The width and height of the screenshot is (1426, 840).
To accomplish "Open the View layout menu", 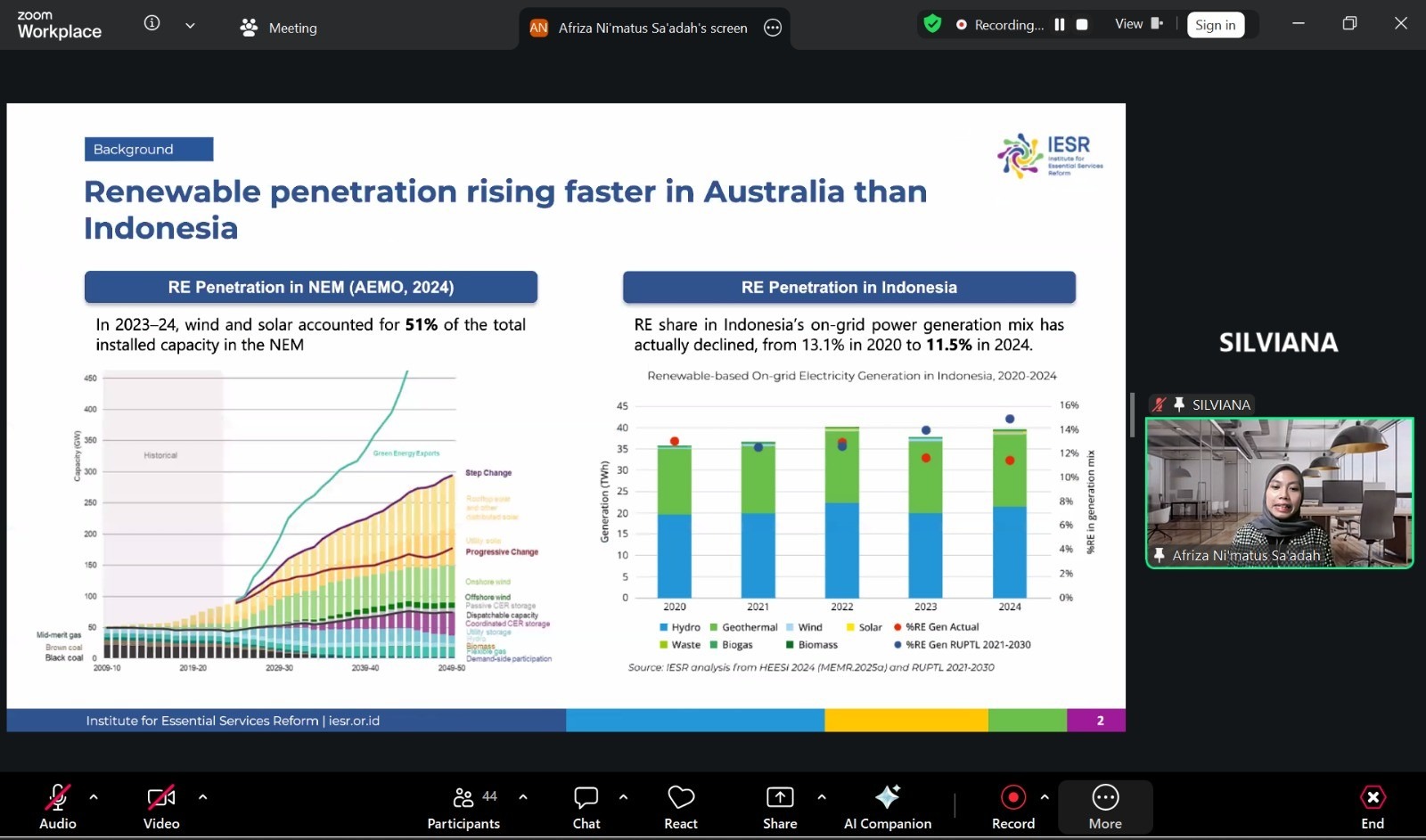I will (x=1138, y=24).
